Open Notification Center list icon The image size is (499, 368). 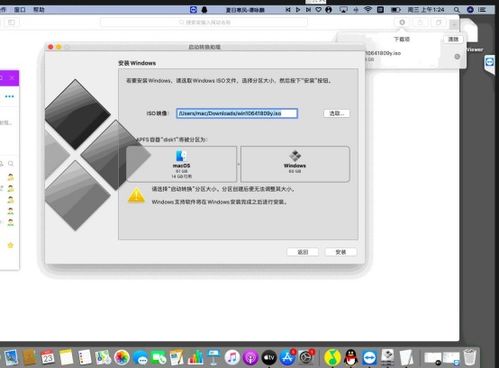482,10
